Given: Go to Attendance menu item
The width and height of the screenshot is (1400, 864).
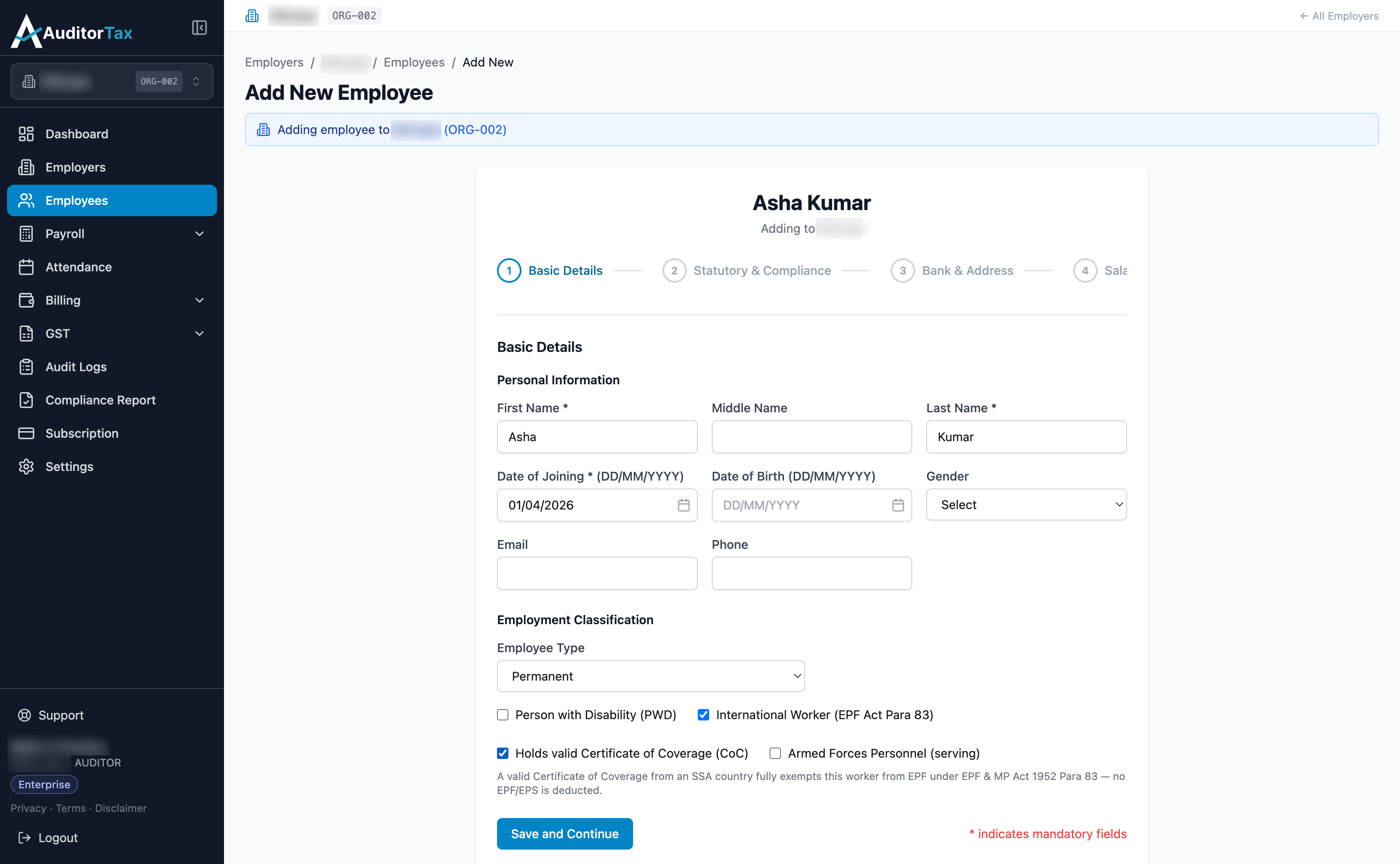Looking at the screenshot, I should tap(112, 267).
